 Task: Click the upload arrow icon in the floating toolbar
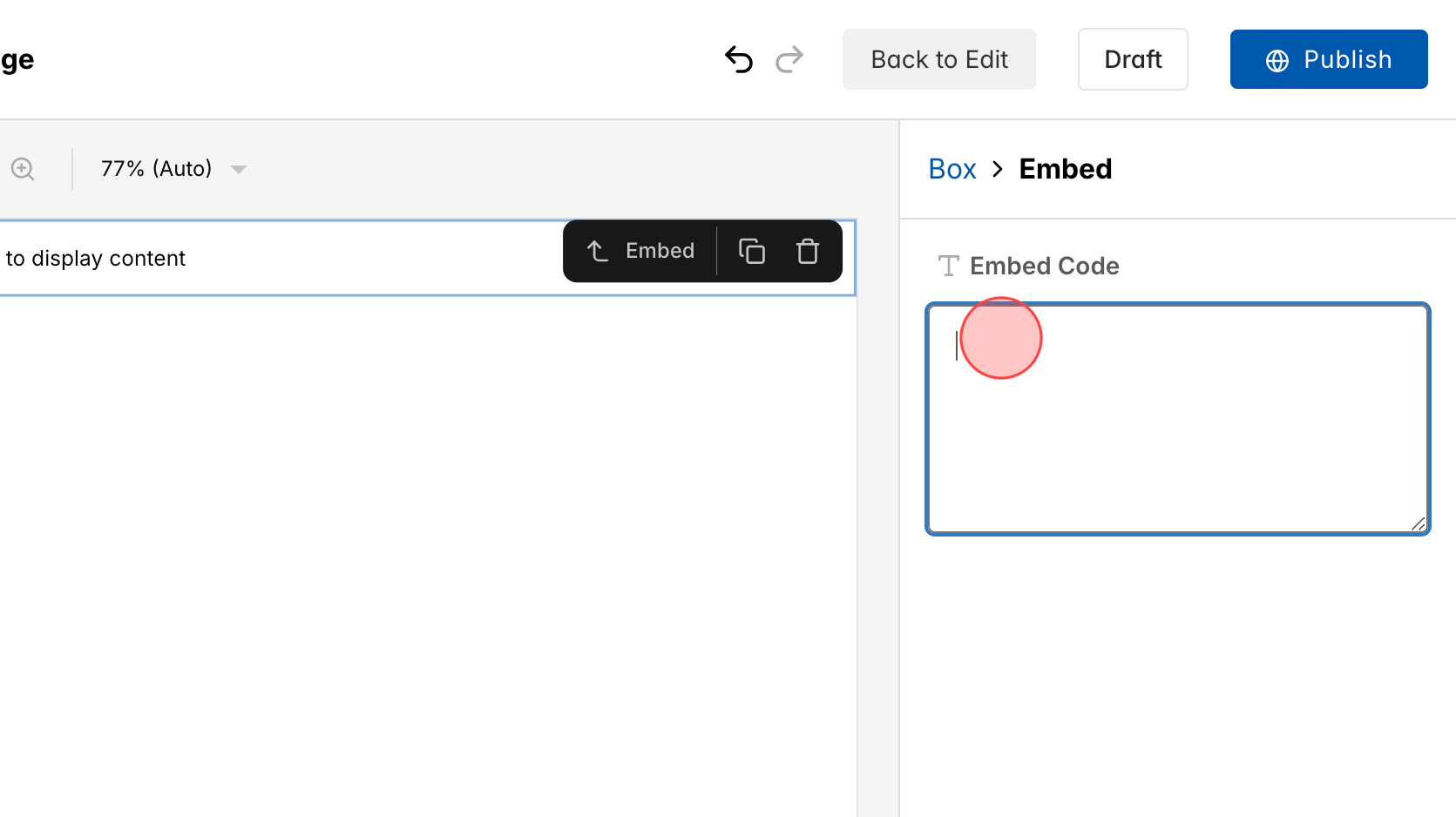click(x=596, y=251)
